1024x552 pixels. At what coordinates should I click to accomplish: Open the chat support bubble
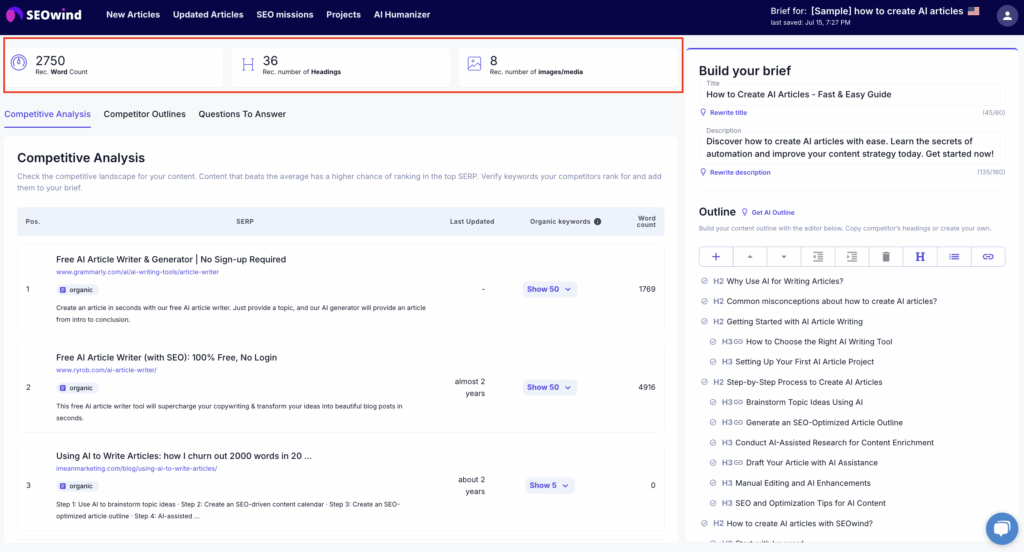coord(1000,528)
